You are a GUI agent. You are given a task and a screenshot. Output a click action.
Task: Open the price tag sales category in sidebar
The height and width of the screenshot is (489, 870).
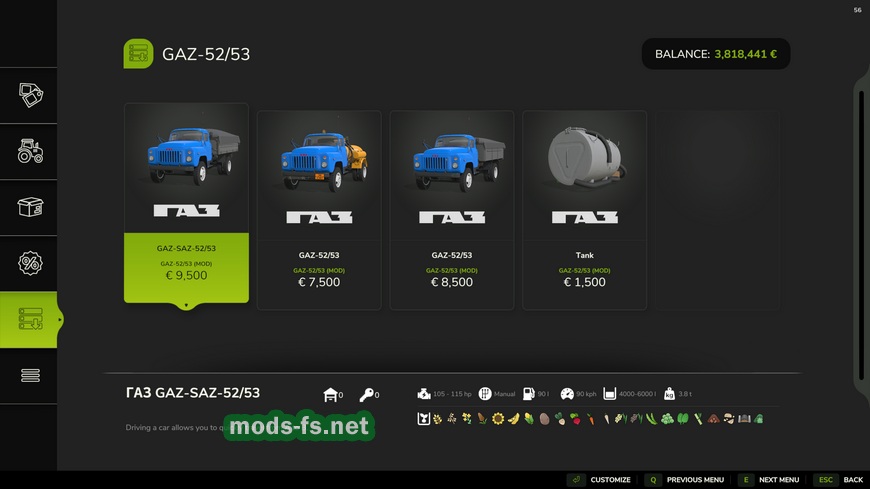tap(31, 95)
